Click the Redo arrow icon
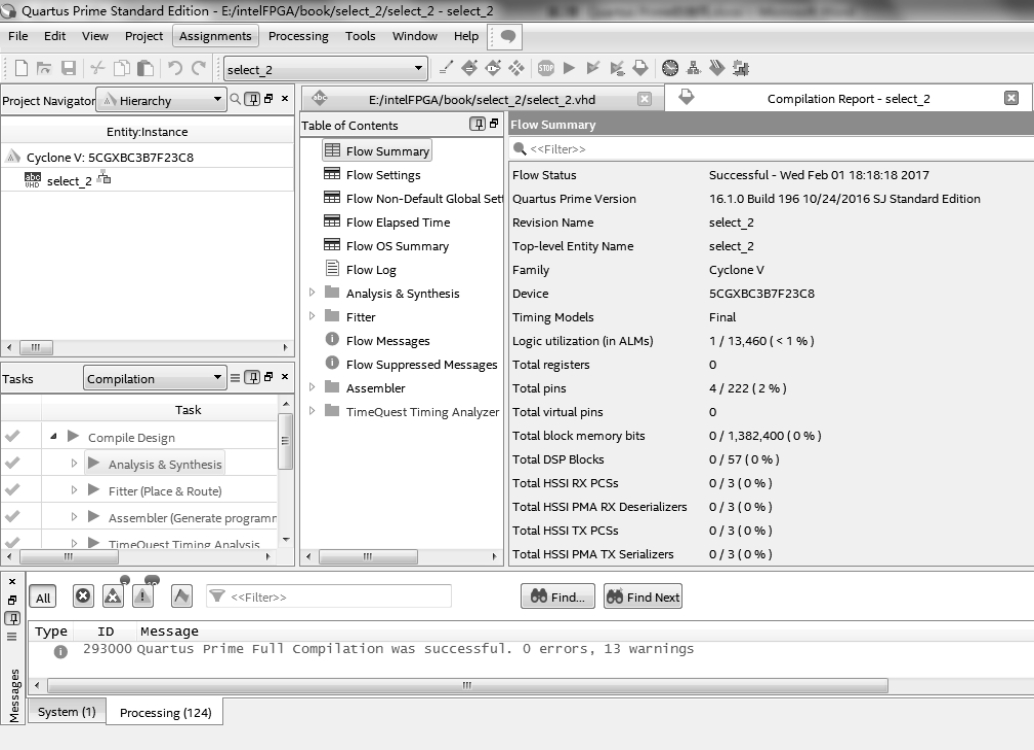The image size is (1034, 750). [x=198, y=68]
